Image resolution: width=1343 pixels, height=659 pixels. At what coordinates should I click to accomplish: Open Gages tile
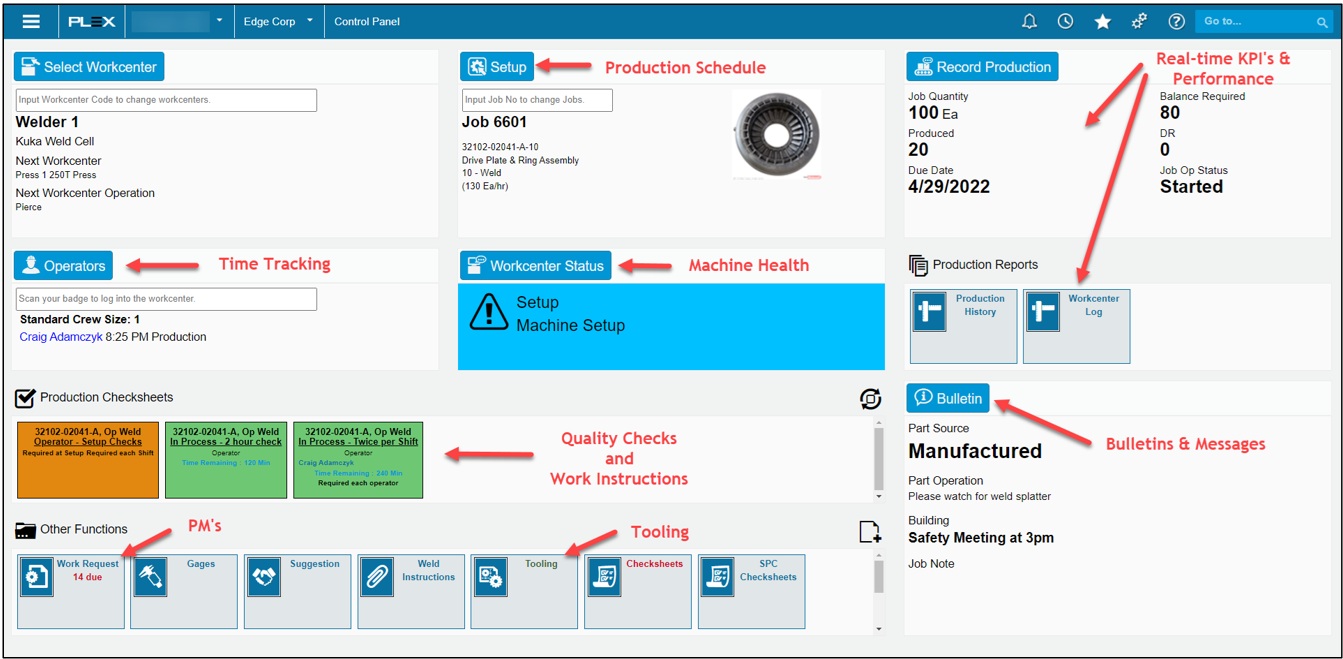pyautogui.click(x=184, y=592)
